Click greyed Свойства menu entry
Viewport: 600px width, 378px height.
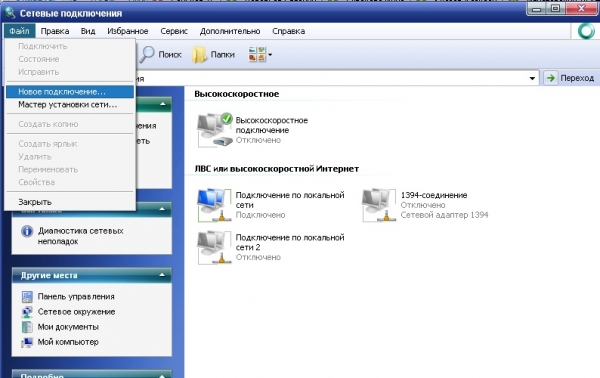70,182
